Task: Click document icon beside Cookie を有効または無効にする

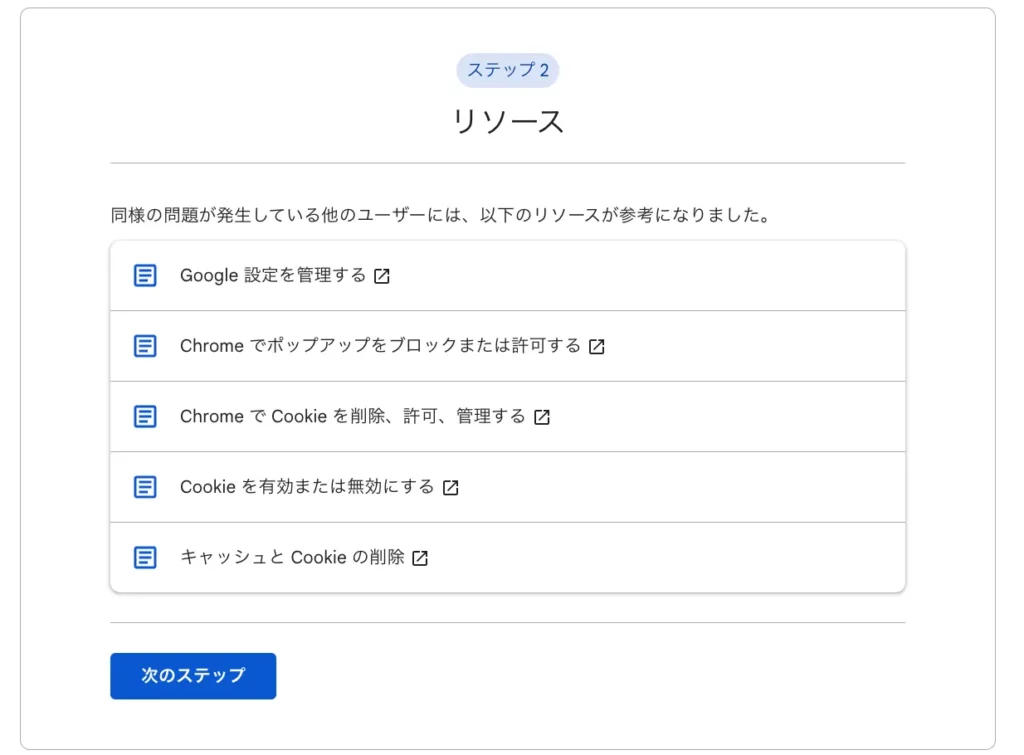Action: [145, 487]
